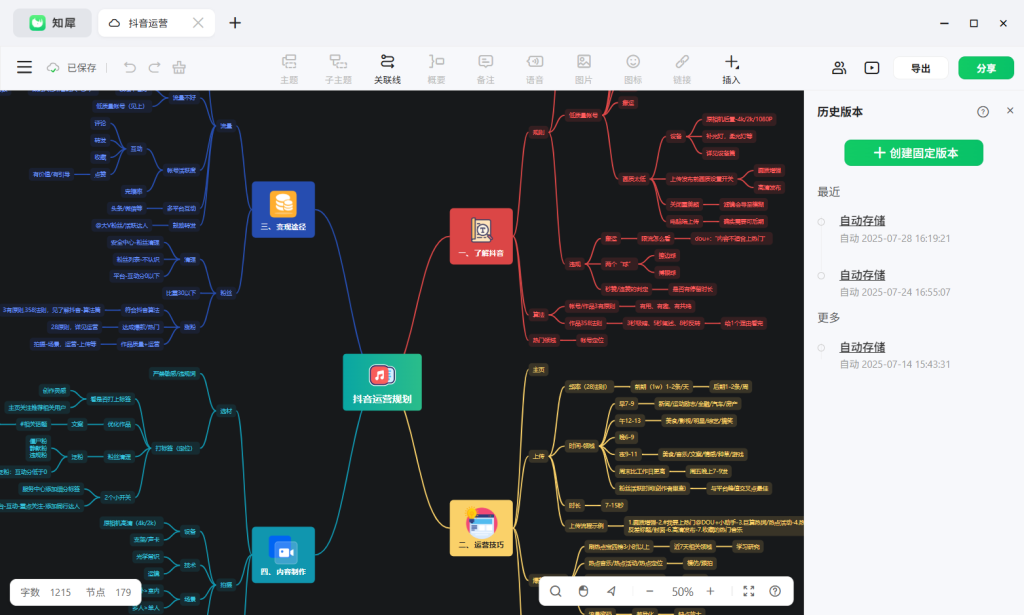
Task: Click the 语音 voice tool
Action: pos(535,69)
